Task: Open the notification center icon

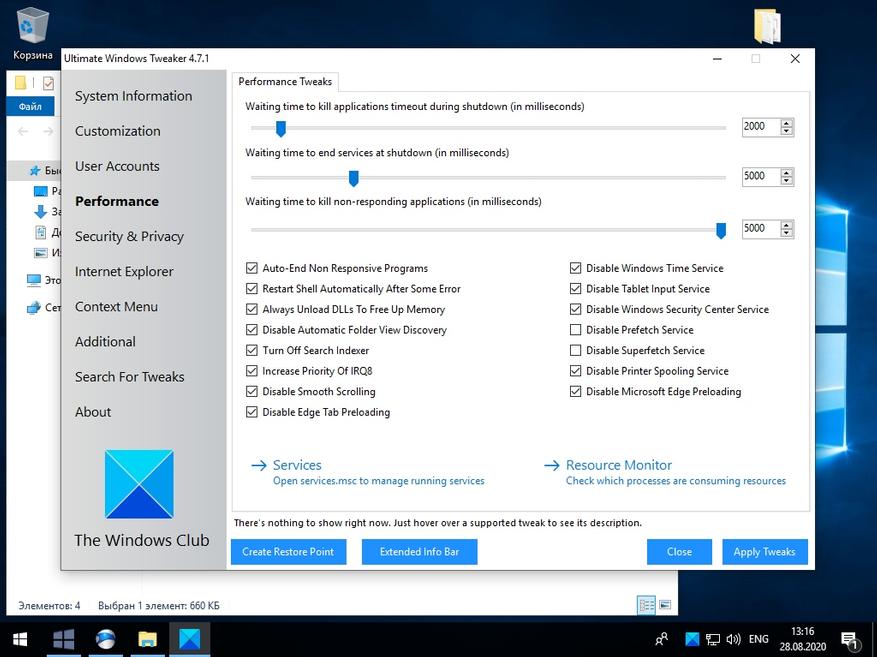Action: [x=850, y=640]
